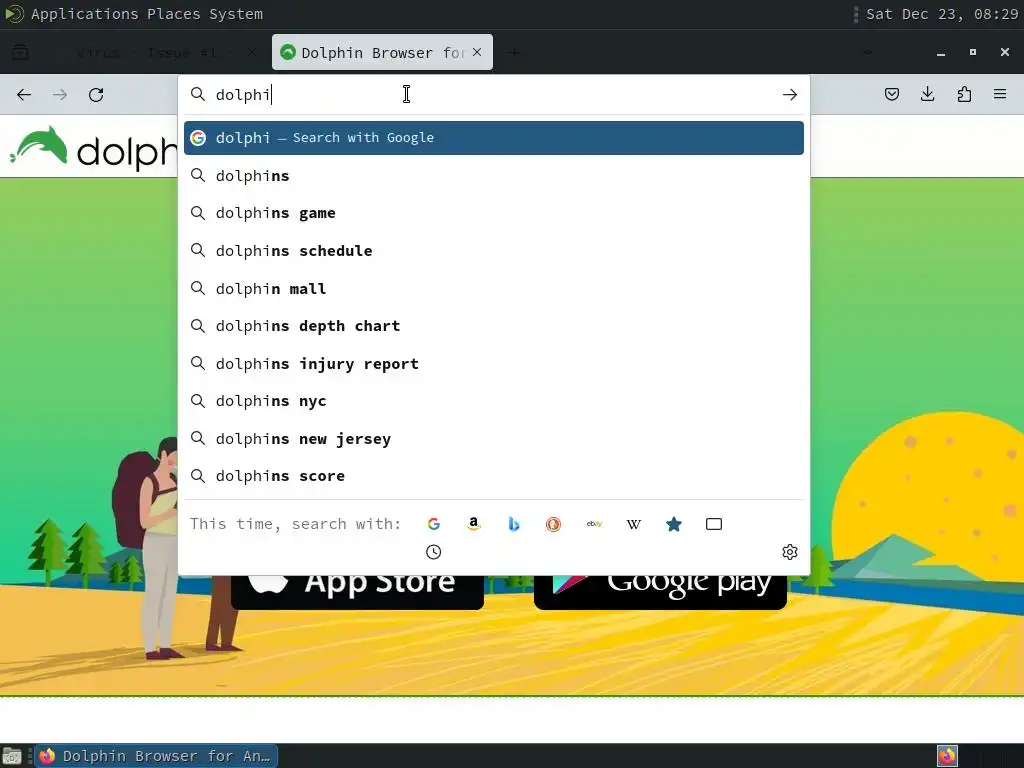Choose the 'dolphins nyc' suggestion

coord(494,401)
